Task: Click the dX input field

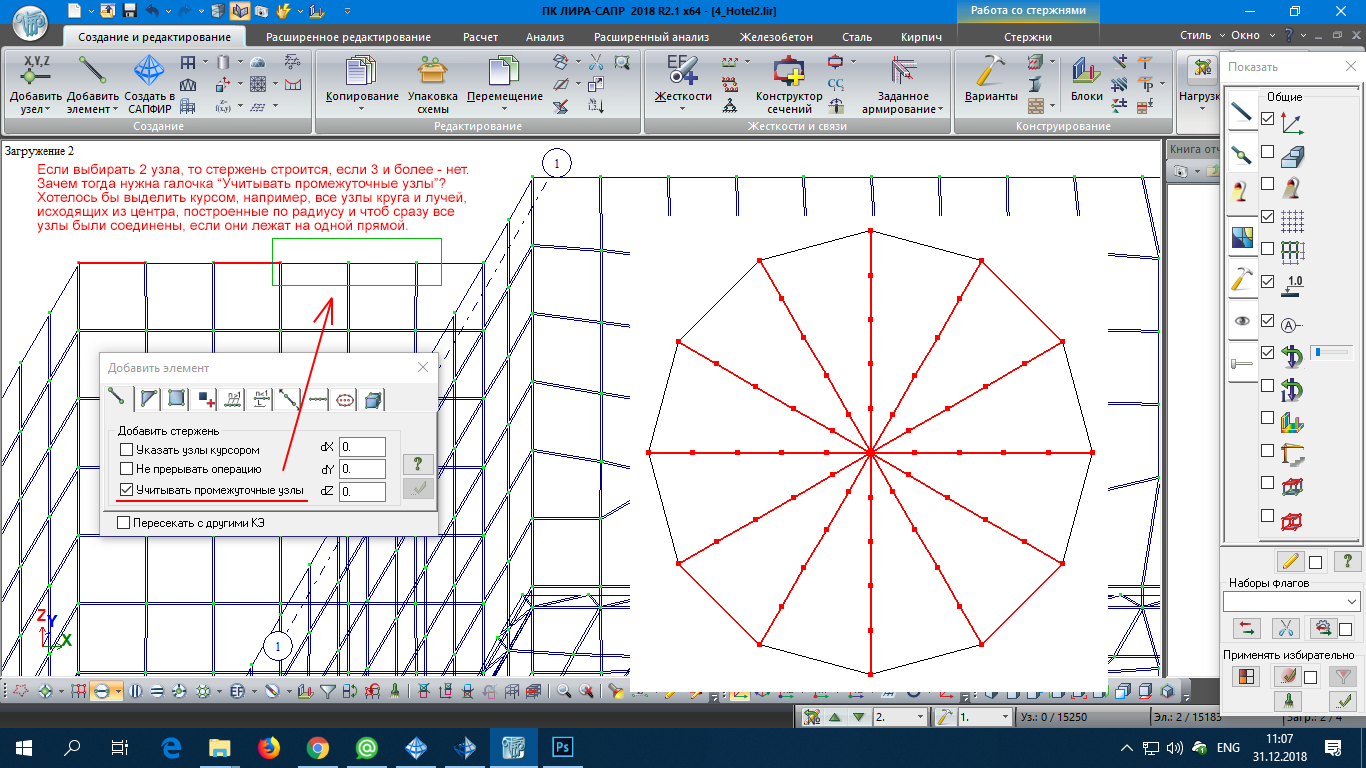Action: coord(362,447)
